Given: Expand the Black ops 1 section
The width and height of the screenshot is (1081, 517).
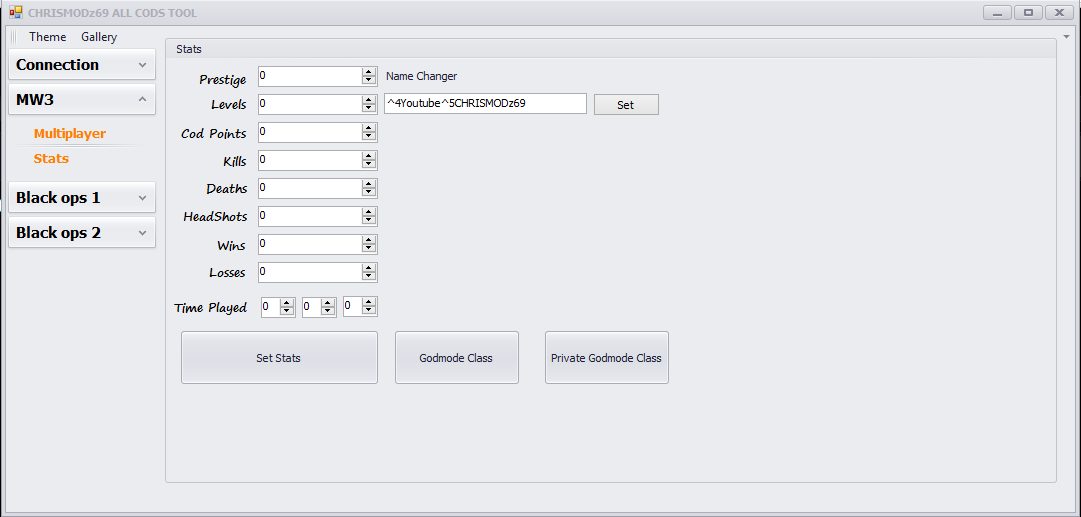Looking at the screenshot, I should click(x=82, y=198).
